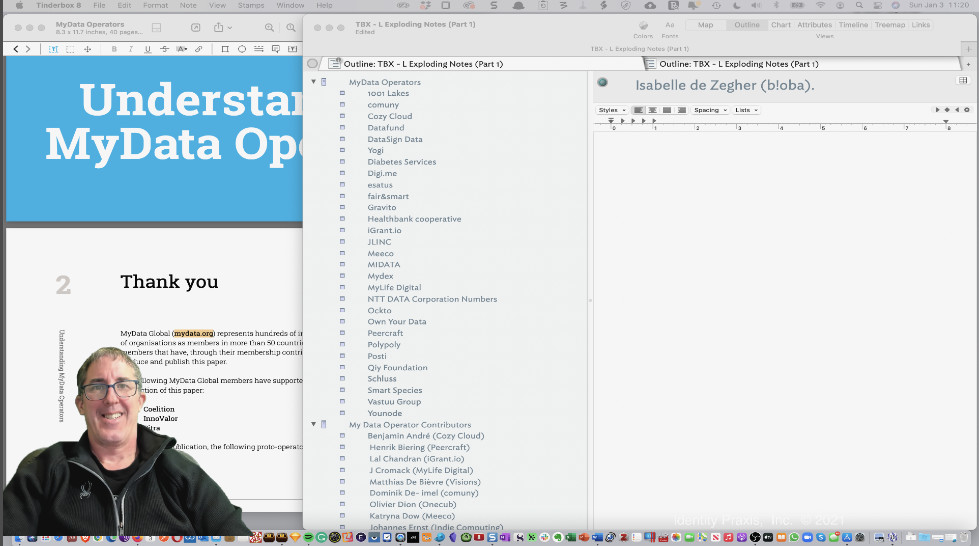Click the mydata.org link in PDF
This screenshot has width=979, height=546.
[x=194, y=334]
